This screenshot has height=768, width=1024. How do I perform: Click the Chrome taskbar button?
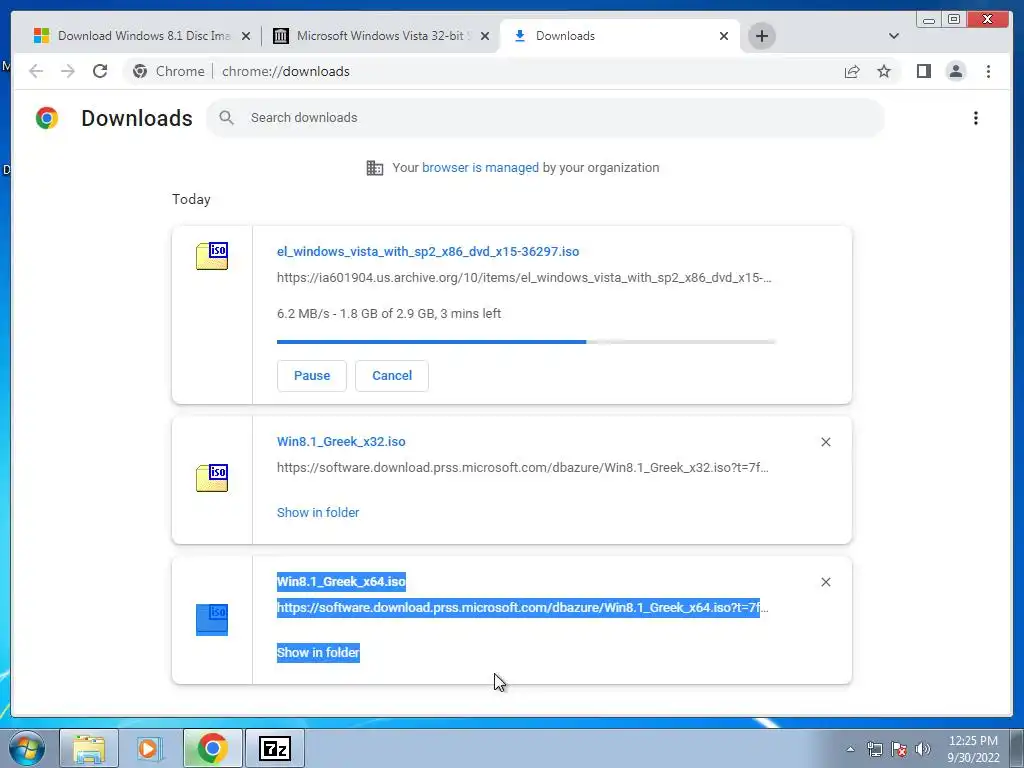point(212,748)
